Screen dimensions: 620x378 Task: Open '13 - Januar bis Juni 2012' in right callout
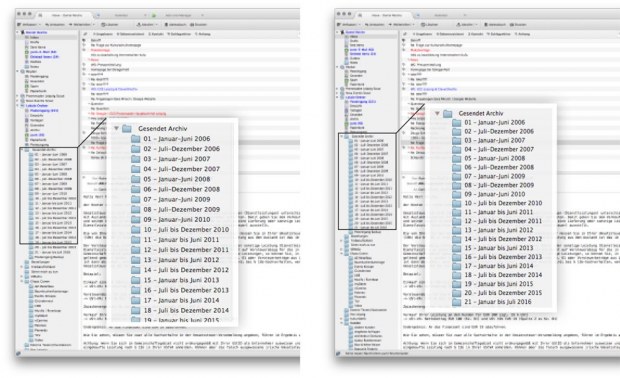point(499,230)
